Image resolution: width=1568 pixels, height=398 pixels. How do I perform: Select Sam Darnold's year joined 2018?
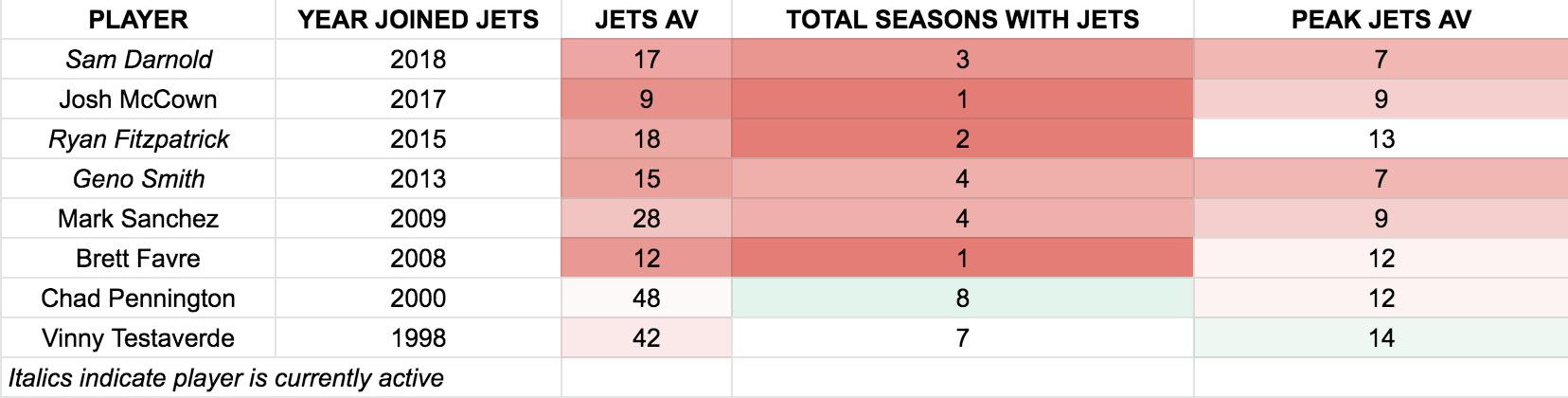click(418, 60)
